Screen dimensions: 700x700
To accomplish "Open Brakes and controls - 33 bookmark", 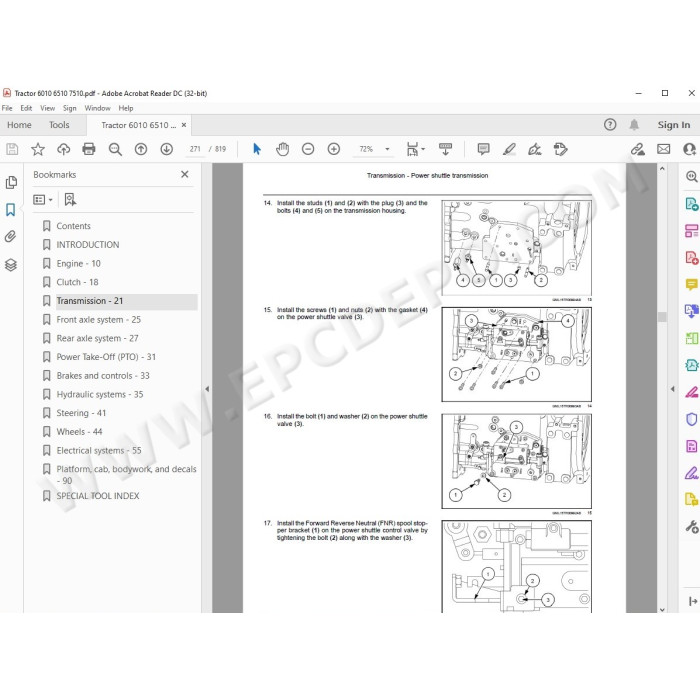I will pos(103,376).
